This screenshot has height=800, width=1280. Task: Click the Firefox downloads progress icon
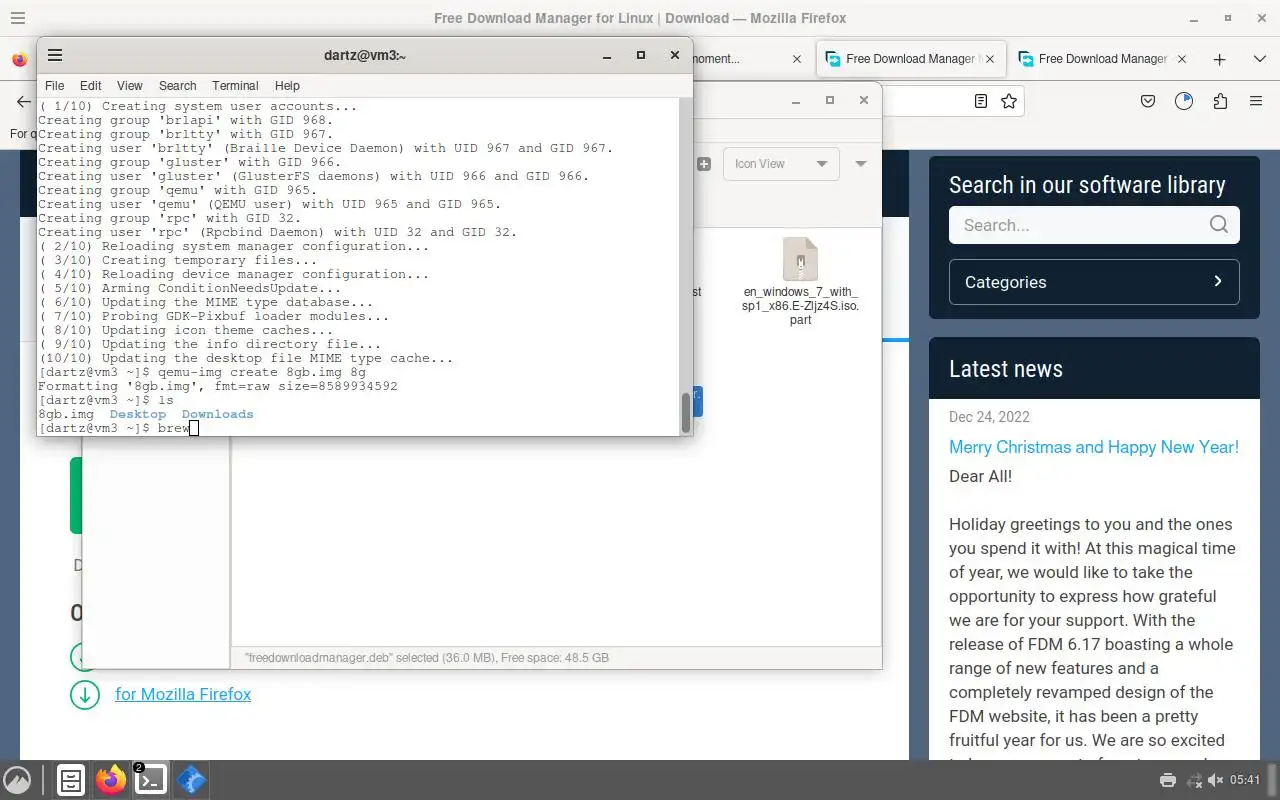[1184, 101]
